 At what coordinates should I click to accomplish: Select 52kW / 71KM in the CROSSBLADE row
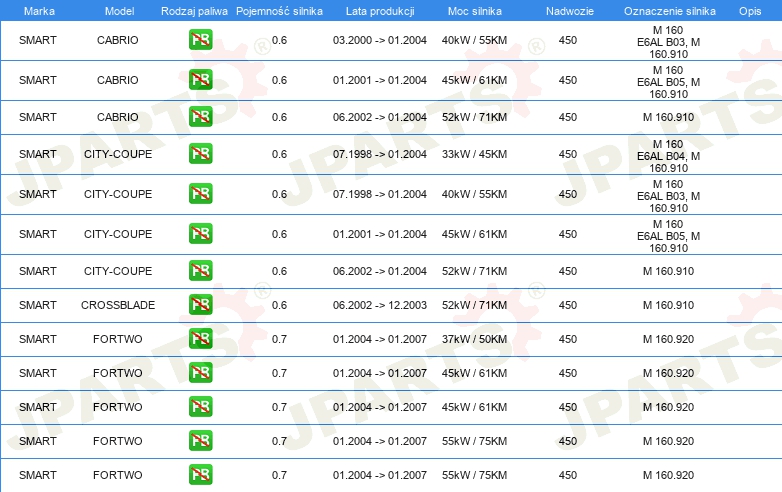[x=474, y=305]
